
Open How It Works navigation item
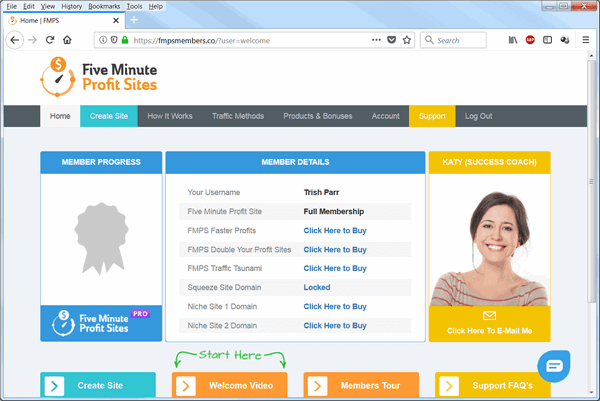tap(170, 116)
